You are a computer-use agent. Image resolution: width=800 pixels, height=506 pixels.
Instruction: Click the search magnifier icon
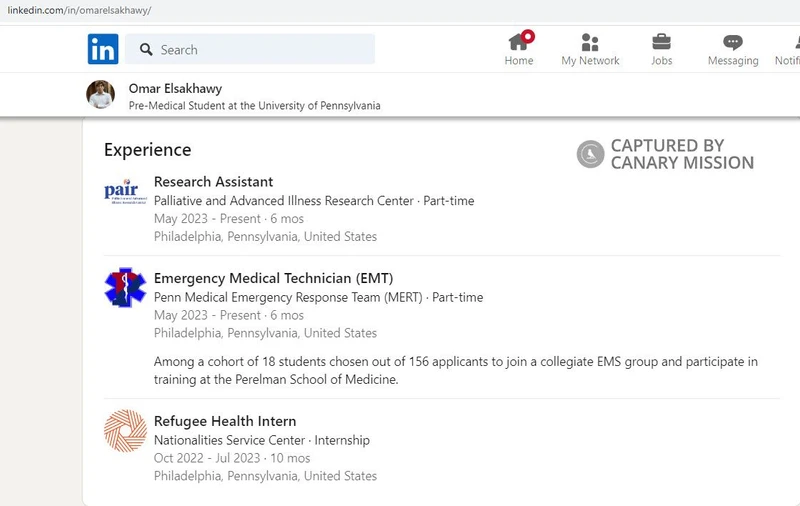[146, 49]
